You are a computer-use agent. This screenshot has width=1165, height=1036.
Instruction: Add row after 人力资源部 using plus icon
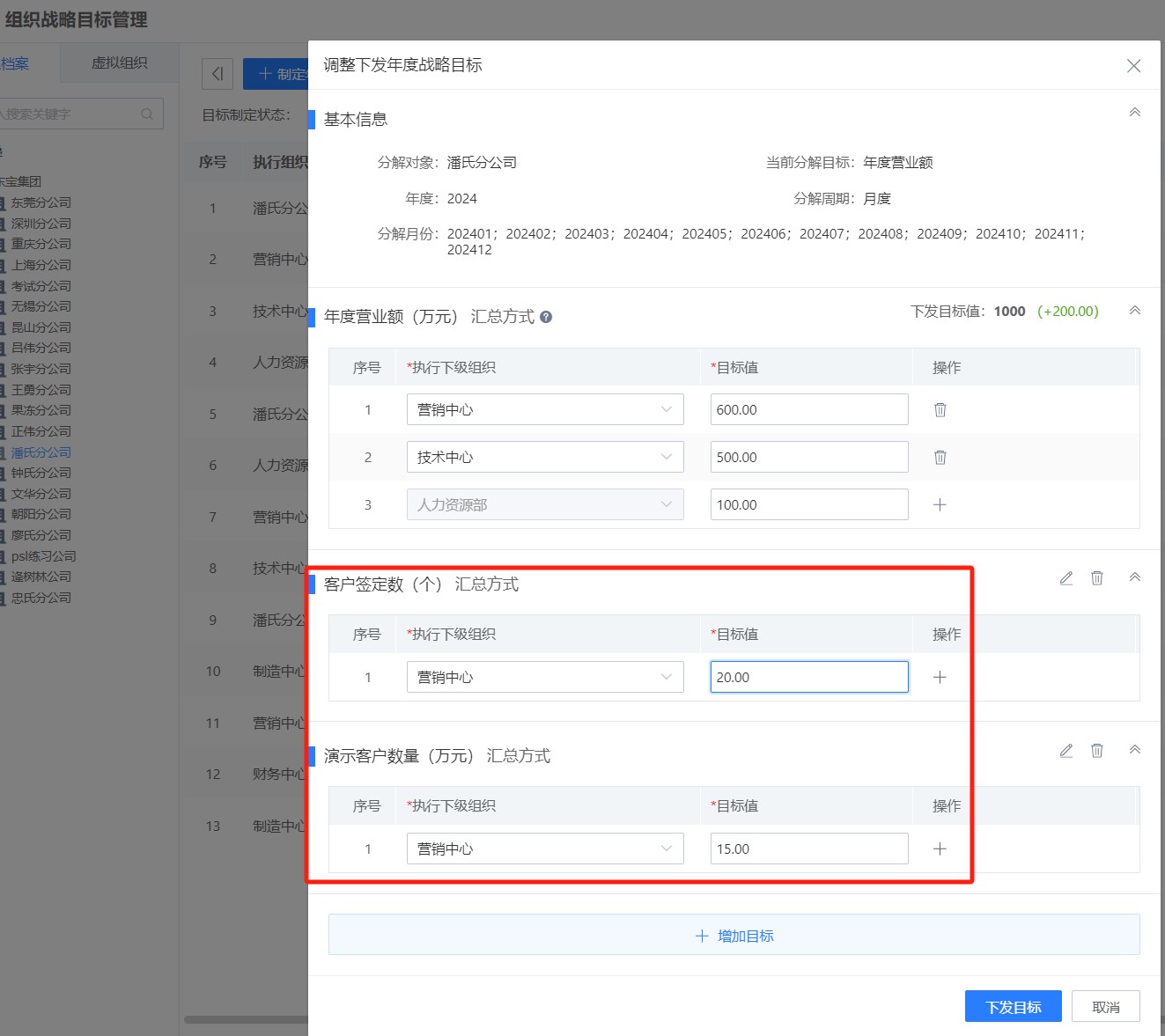(x=940, y=505)
